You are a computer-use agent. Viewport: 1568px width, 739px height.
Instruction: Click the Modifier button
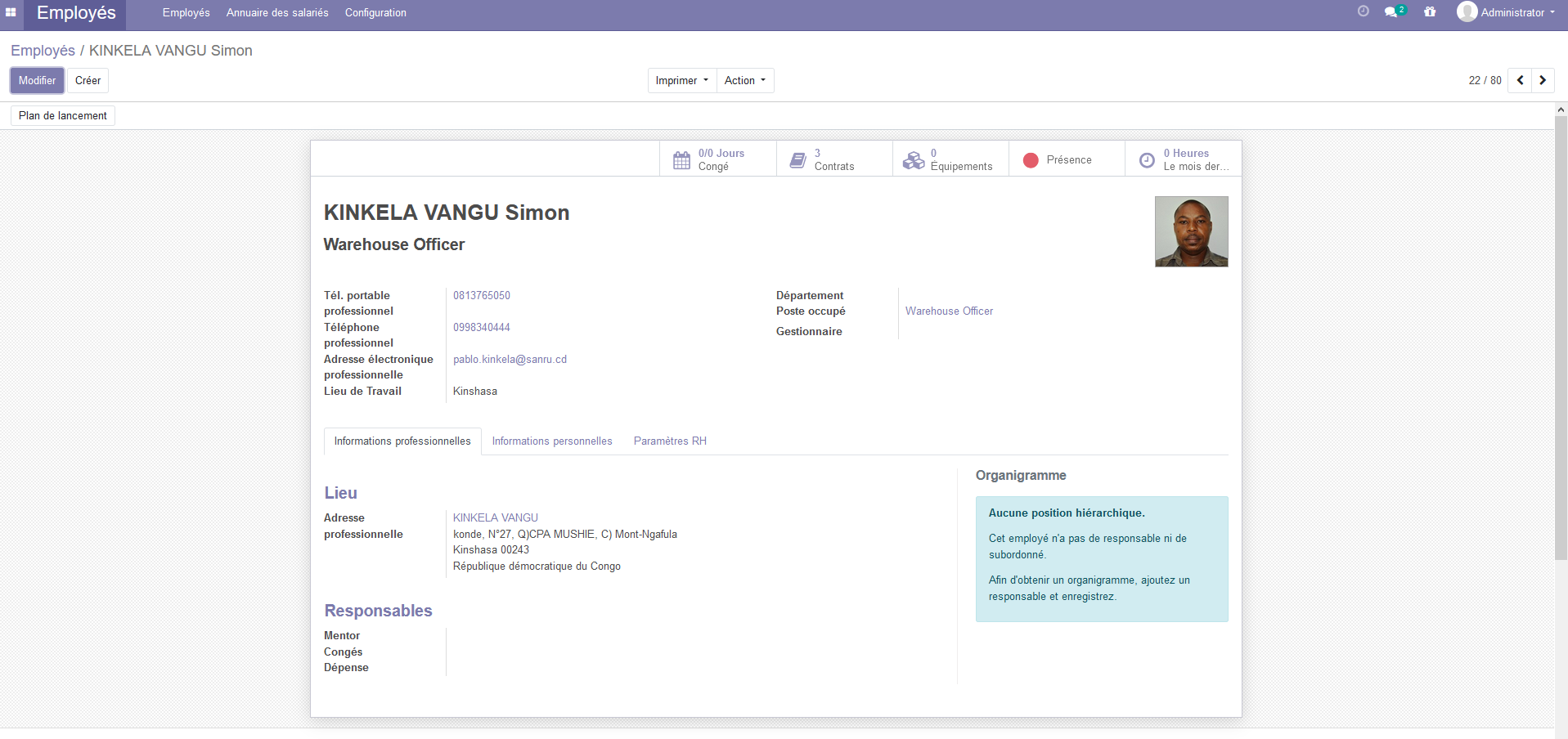[37, 80]
